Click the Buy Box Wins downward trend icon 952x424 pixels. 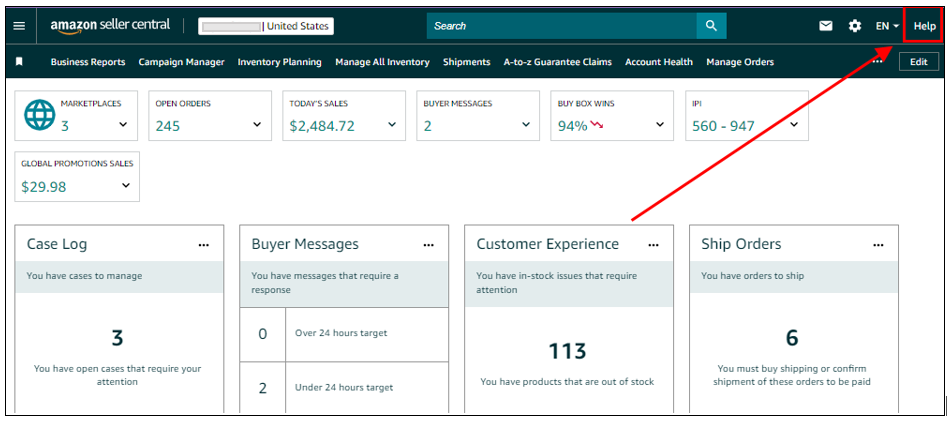click(x=597, y=125)
